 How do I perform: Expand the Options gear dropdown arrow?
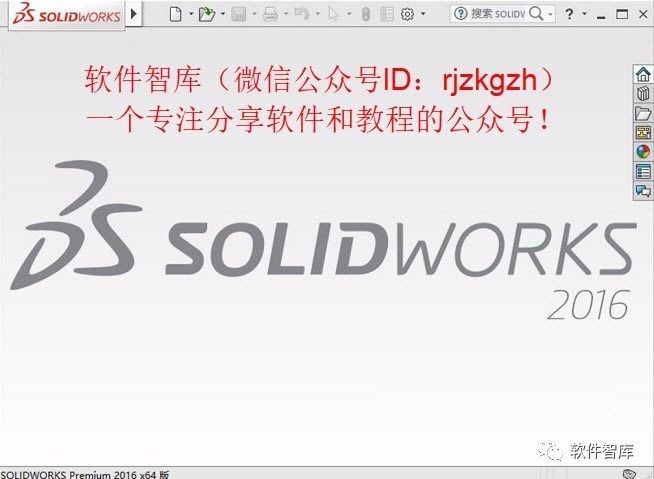423,14
